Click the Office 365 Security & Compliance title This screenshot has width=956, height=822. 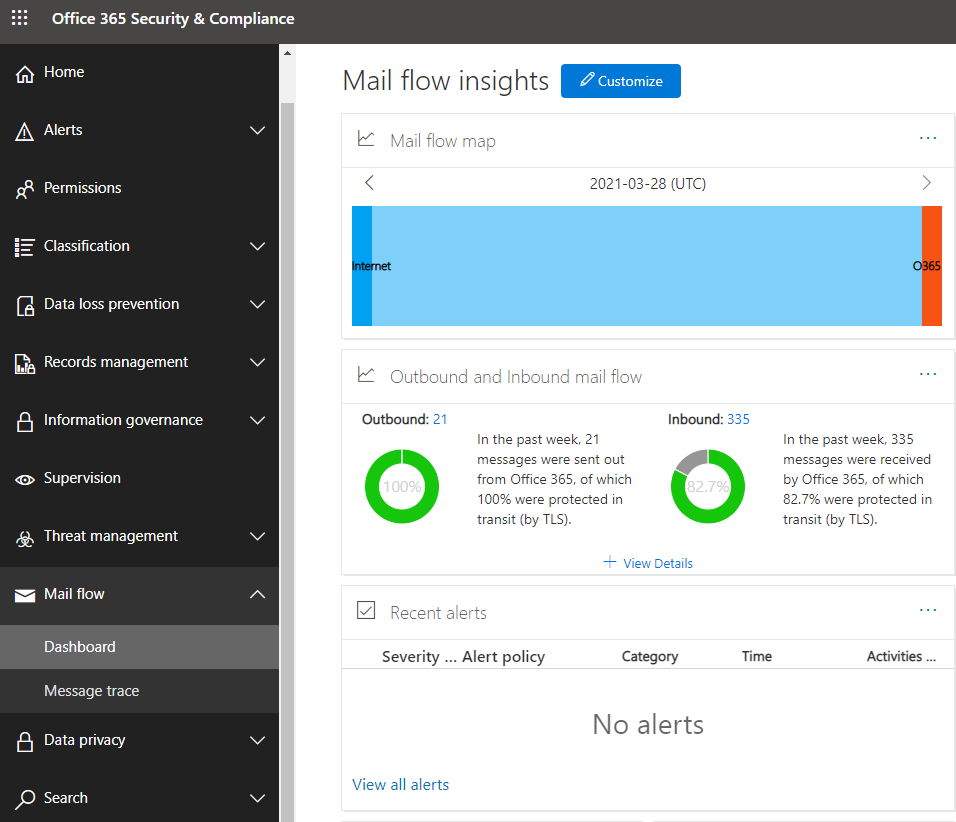(x=173, y=19)
